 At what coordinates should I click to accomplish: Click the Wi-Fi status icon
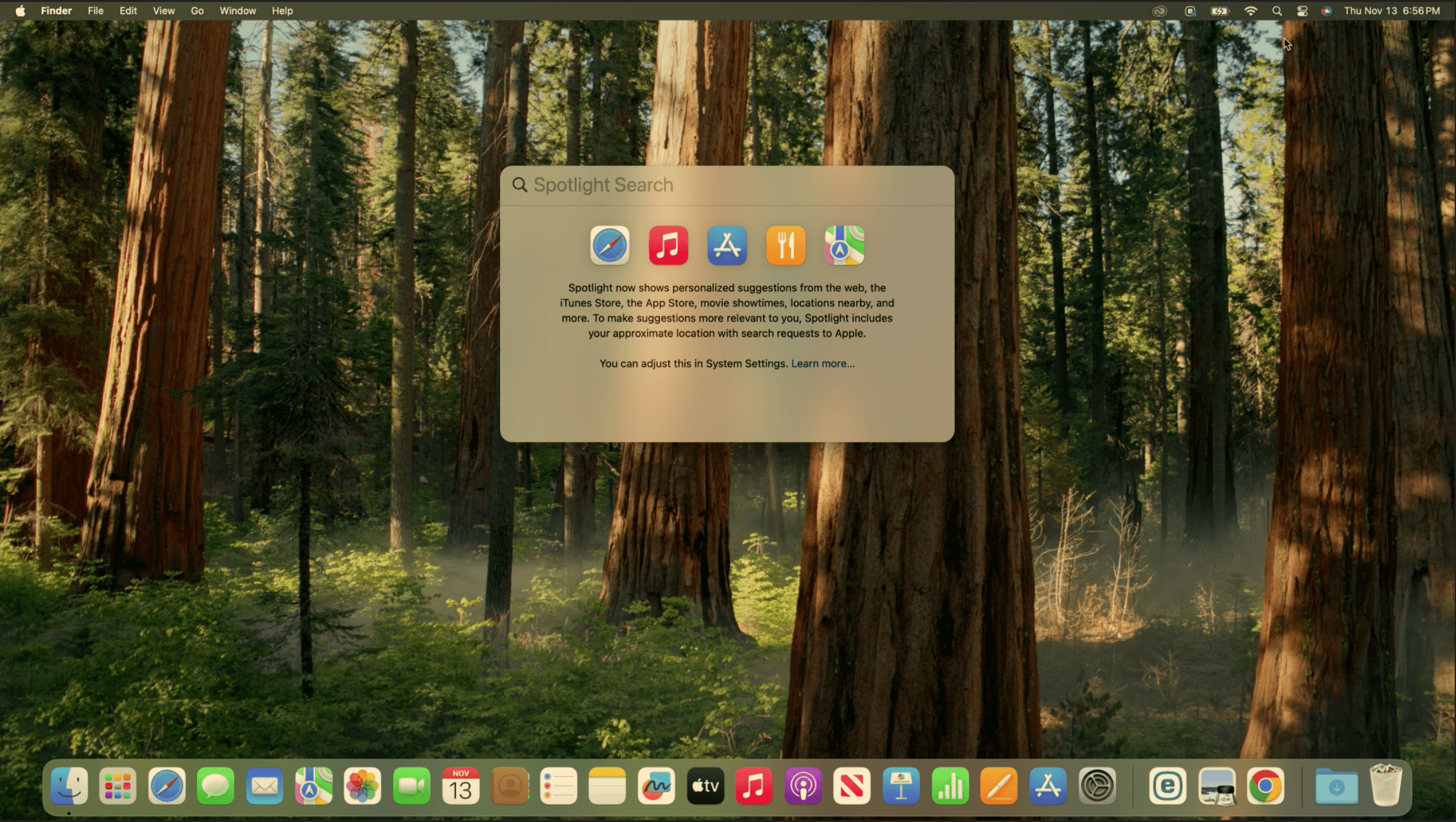pyautogui.click(x=1250, y=11)
